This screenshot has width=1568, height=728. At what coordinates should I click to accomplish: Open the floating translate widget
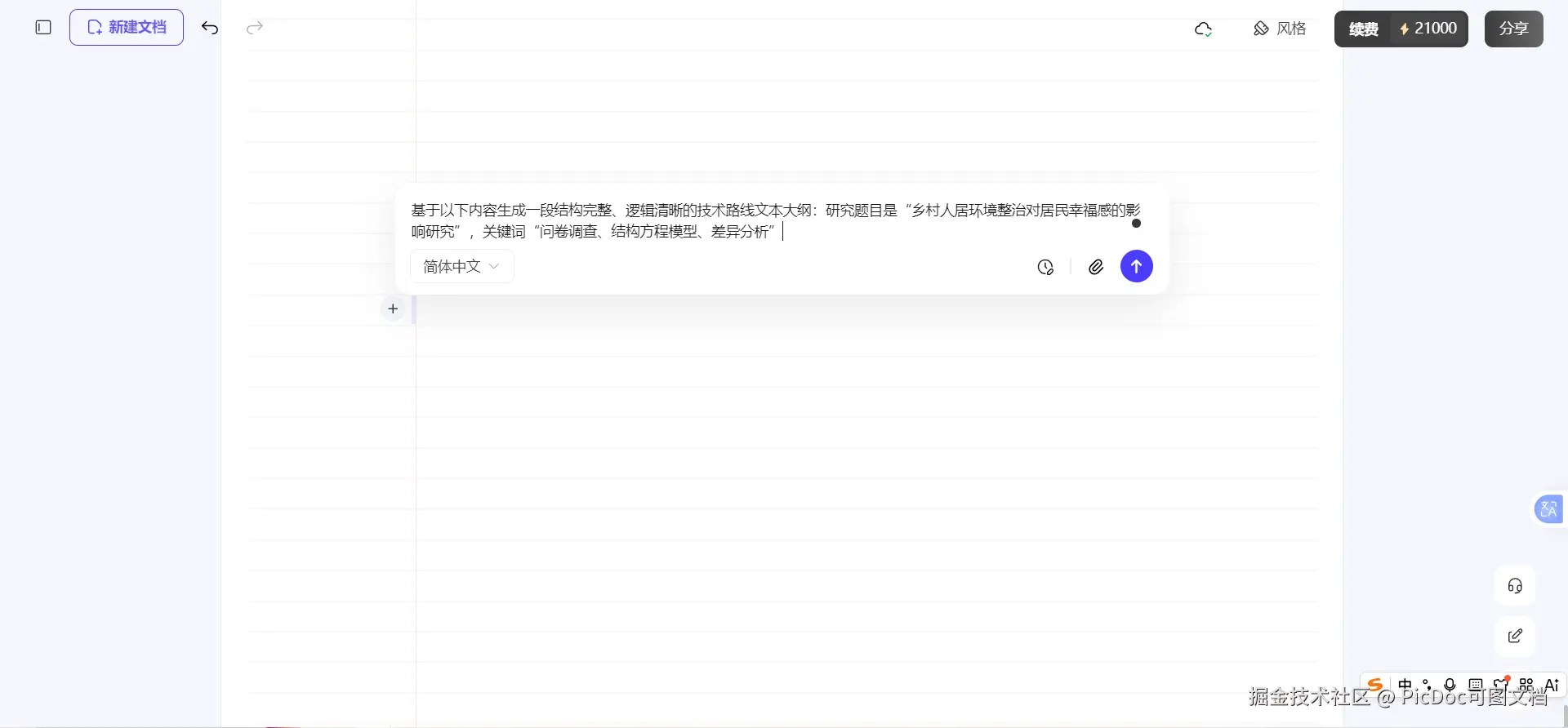[x=1548, y=509]
